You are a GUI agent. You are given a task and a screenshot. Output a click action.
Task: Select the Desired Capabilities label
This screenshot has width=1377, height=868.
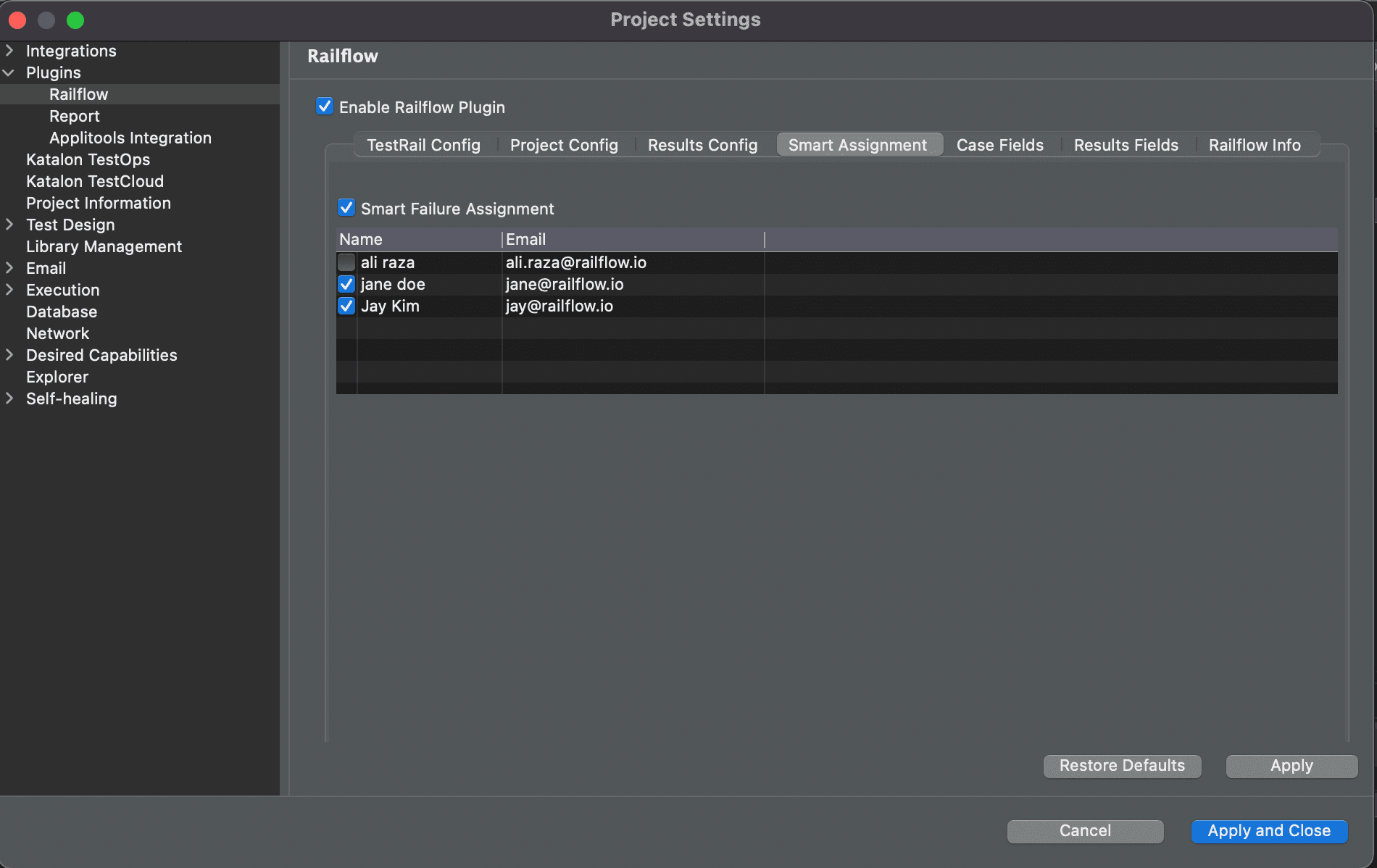tap(101, 355)
